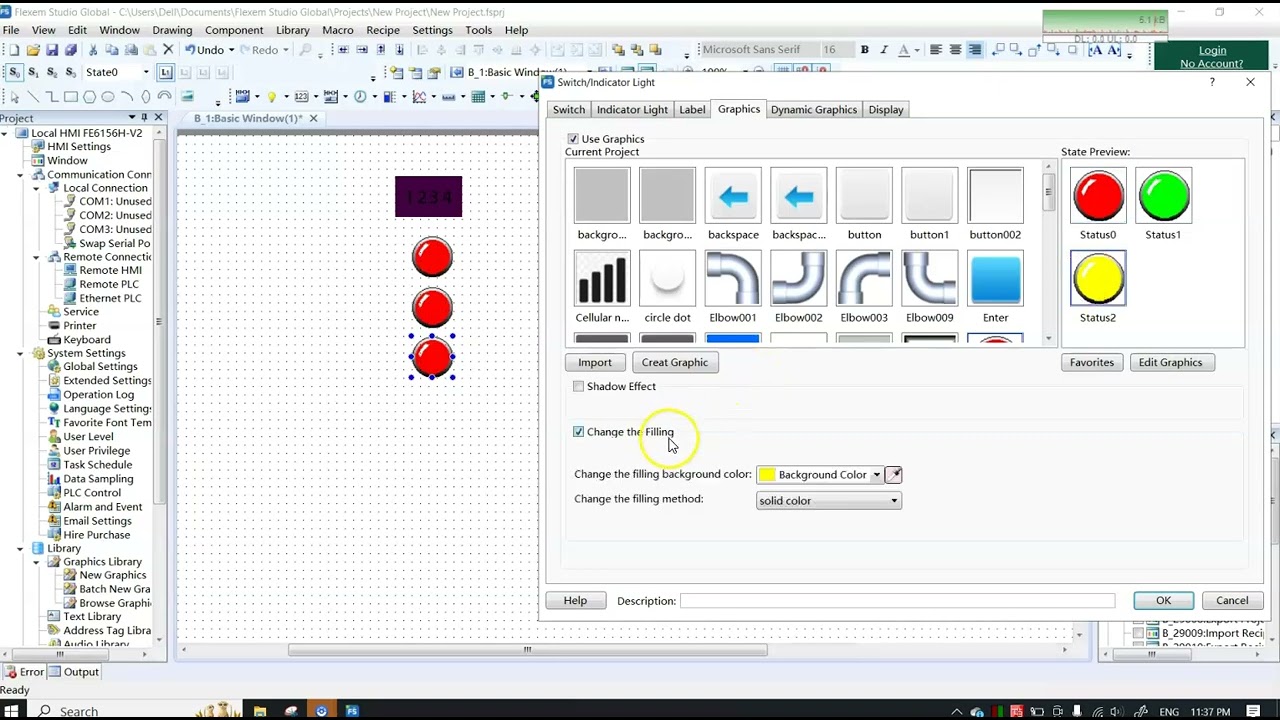
Task: Click the Delete X toolbar icon
Action: click(x=168, y=50)
